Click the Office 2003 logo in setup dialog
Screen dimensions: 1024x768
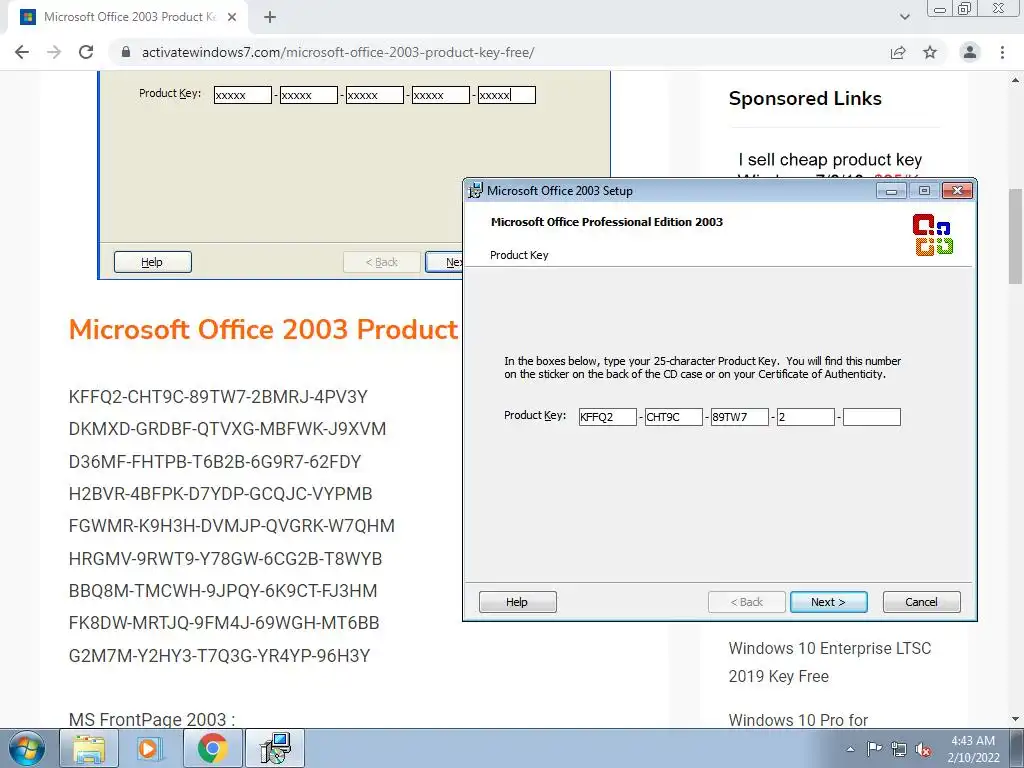tap(933, 234)
